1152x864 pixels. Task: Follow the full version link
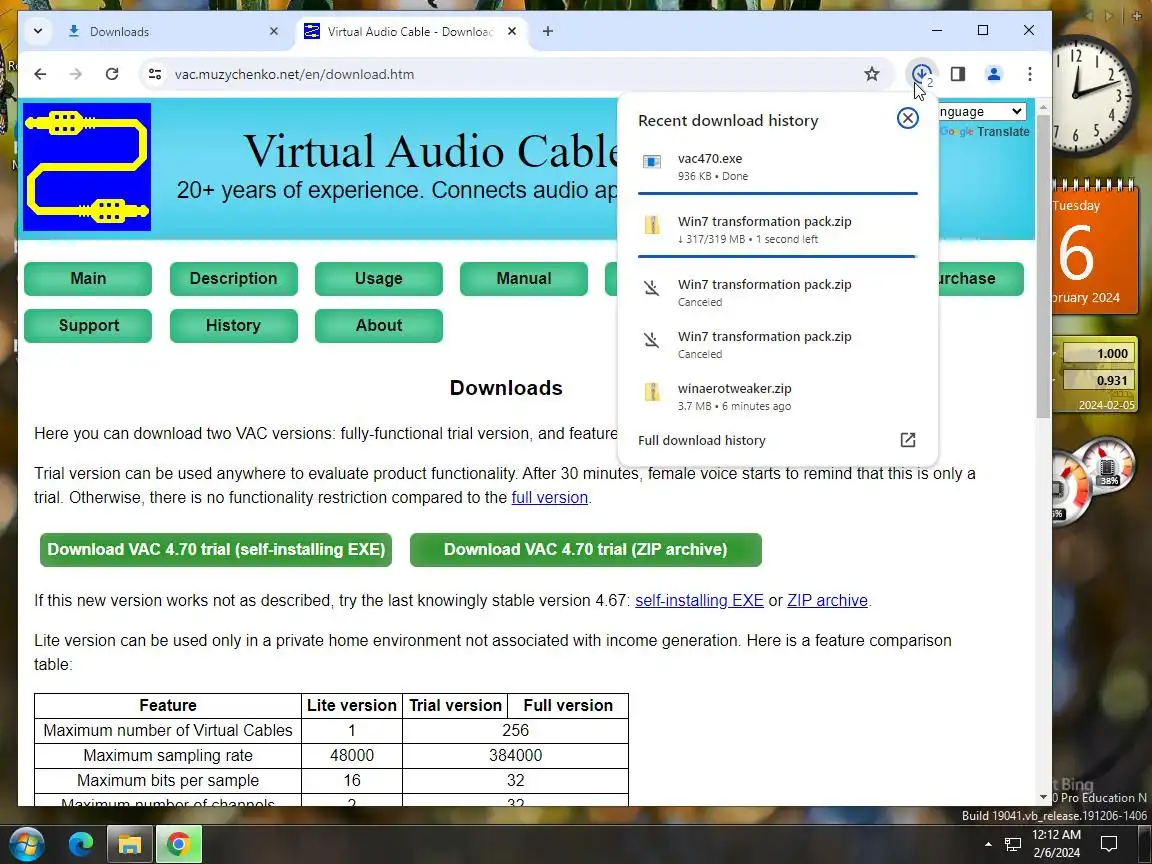tap(550, 497)
